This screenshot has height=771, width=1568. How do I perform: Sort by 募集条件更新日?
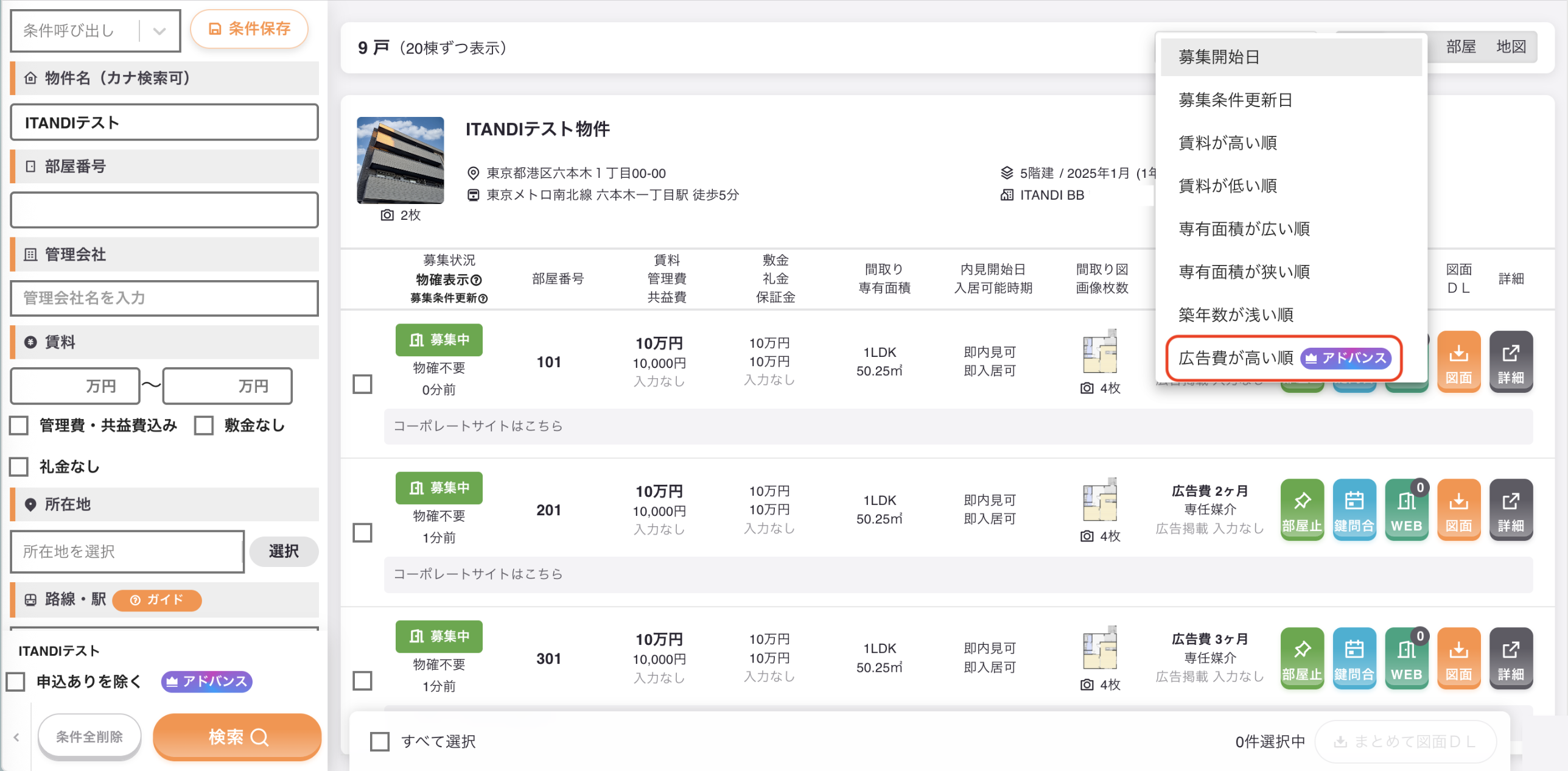tap(1290, 100)
